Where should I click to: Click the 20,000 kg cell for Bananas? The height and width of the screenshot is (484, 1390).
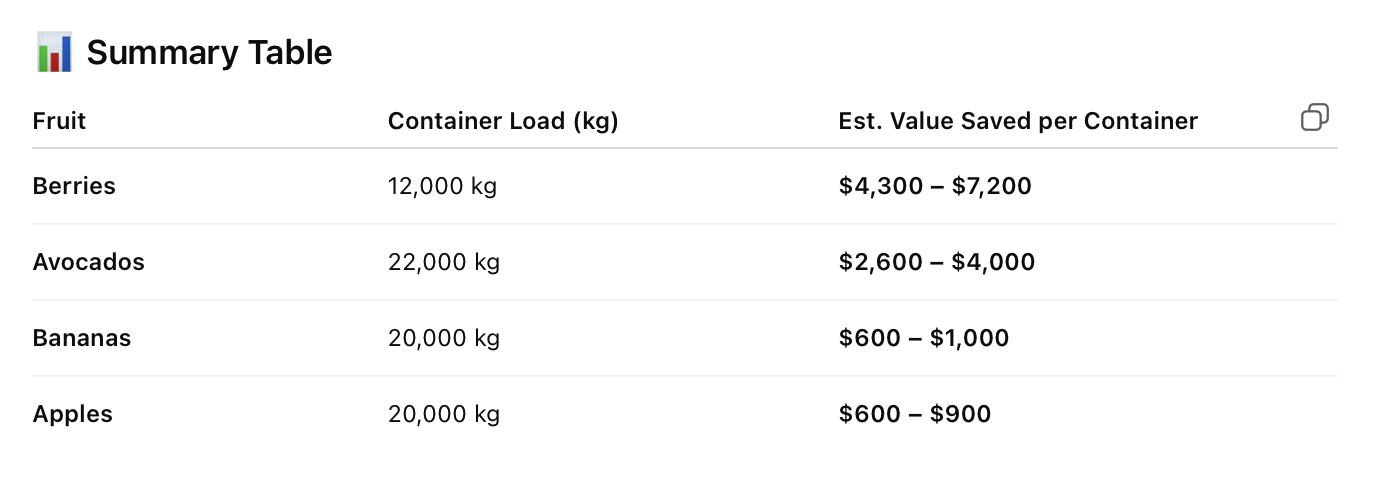coord(444,338)
